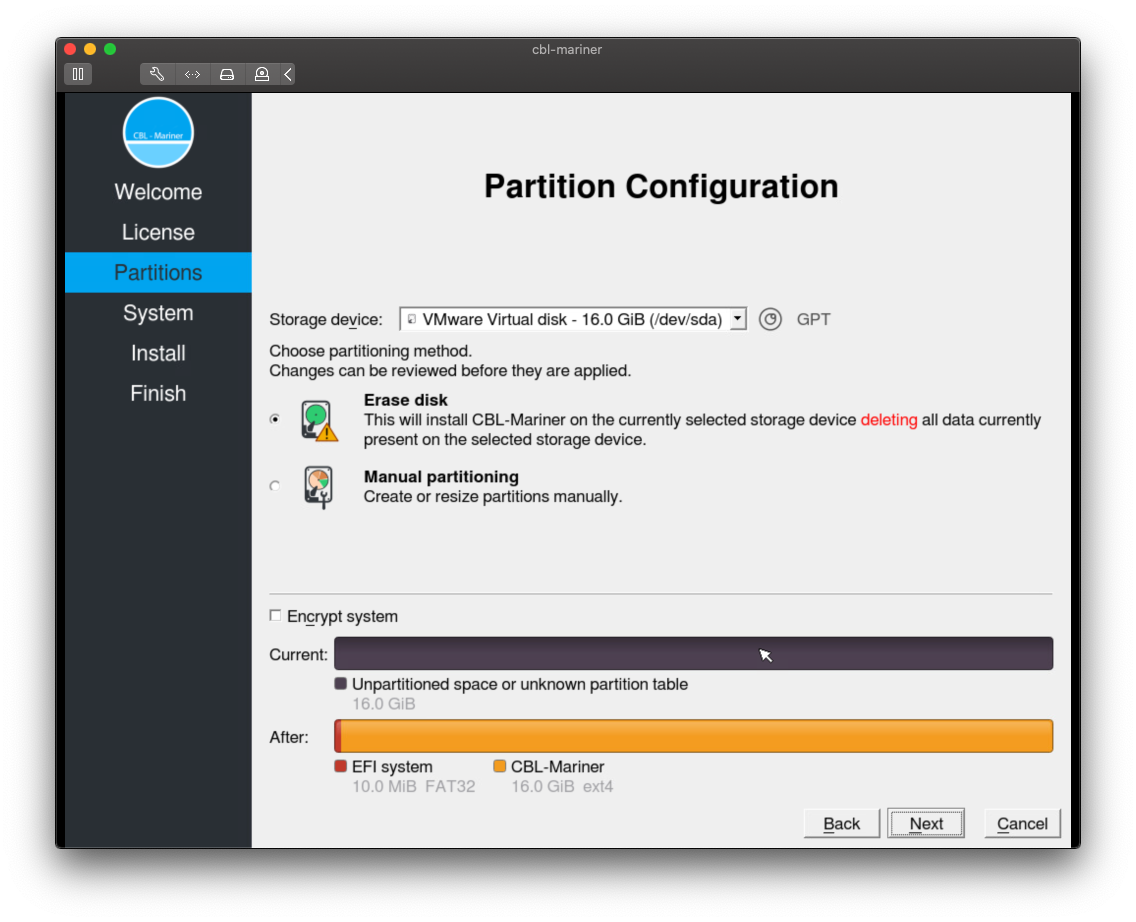This screenshot has height=922, width=1136.
Task: Select the Erase disk radio button
Action: click(275, 420)
